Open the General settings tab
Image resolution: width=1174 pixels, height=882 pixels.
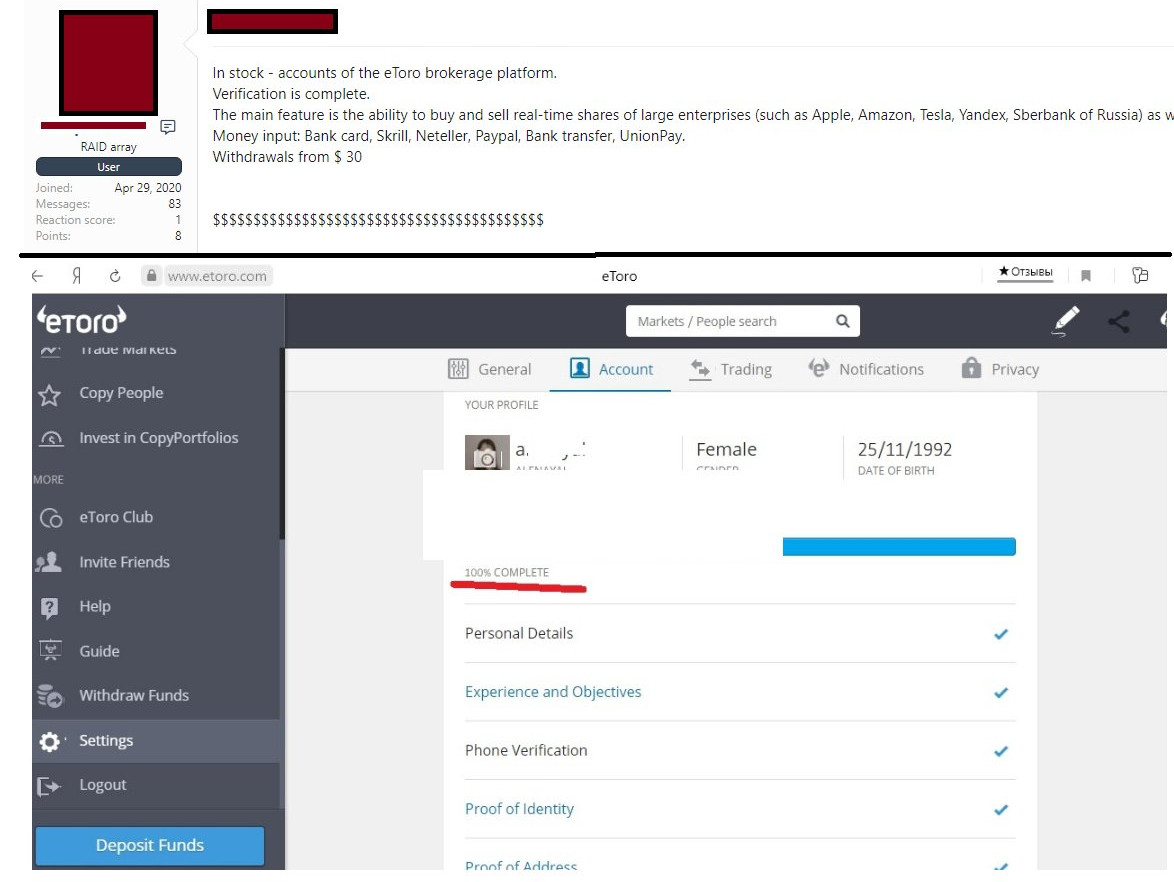click(x=490, y=369)
